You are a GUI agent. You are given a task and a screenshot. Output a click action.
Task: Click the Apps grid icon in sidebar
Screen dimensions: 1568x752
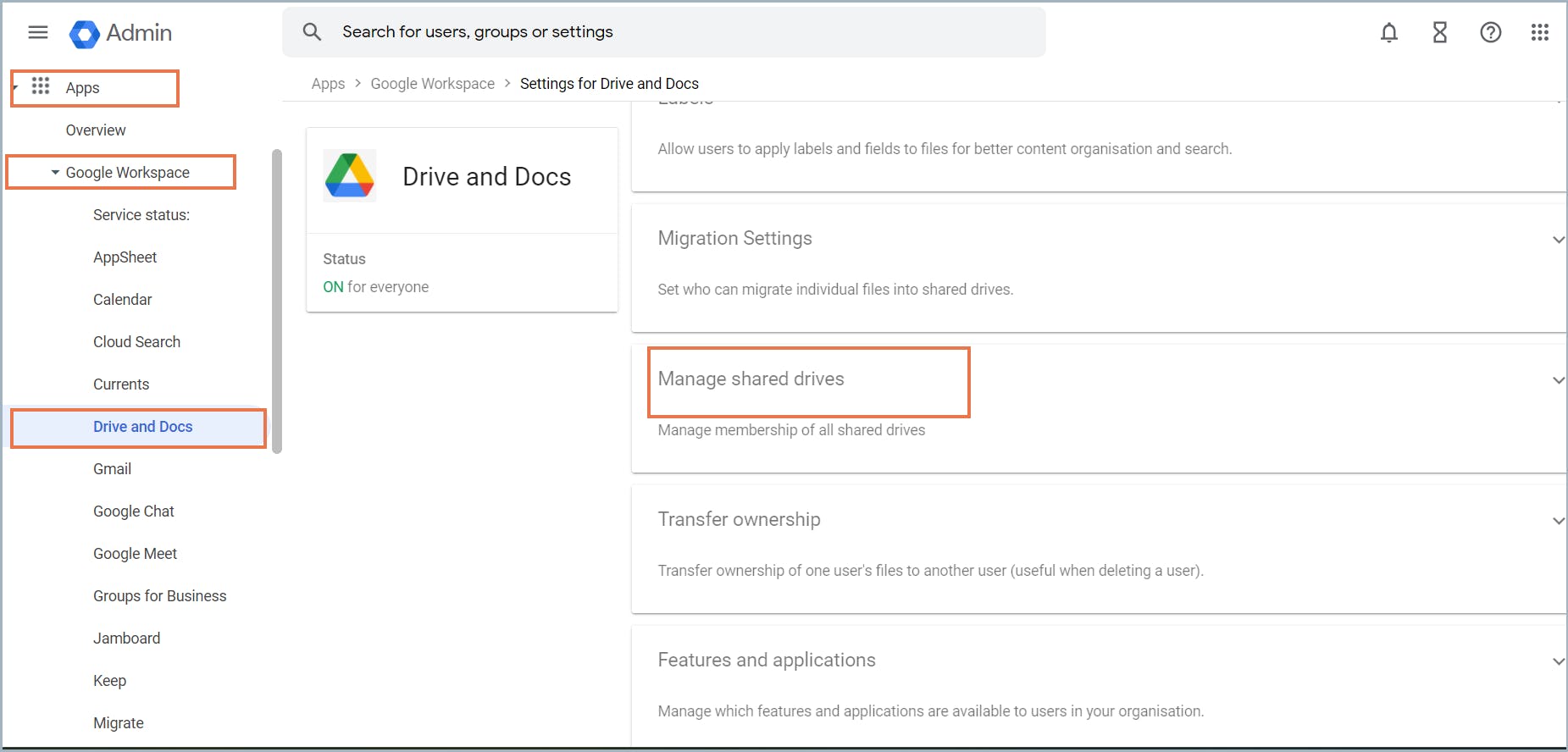[x=41, y=86]
